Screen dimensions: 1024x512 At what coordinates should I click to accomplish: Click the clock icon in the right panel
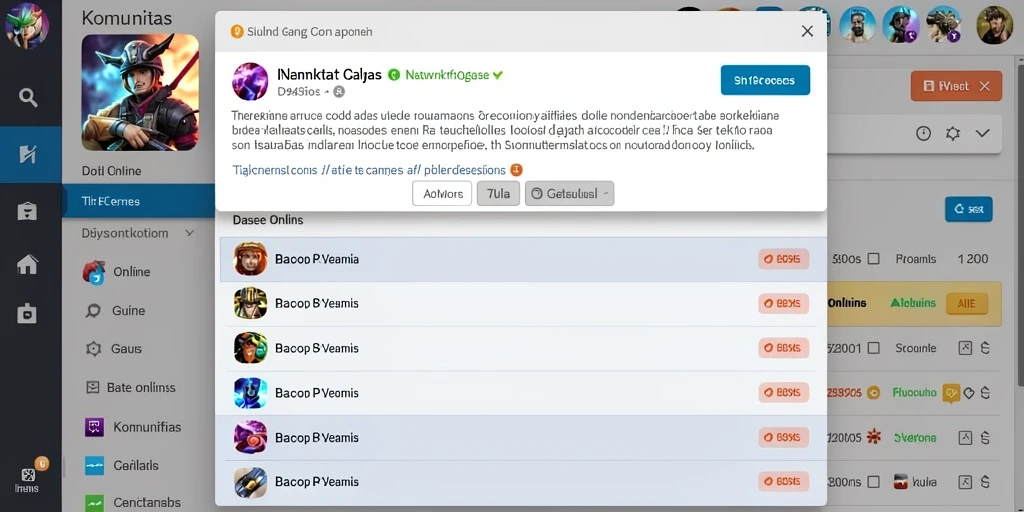coord(923,134)
